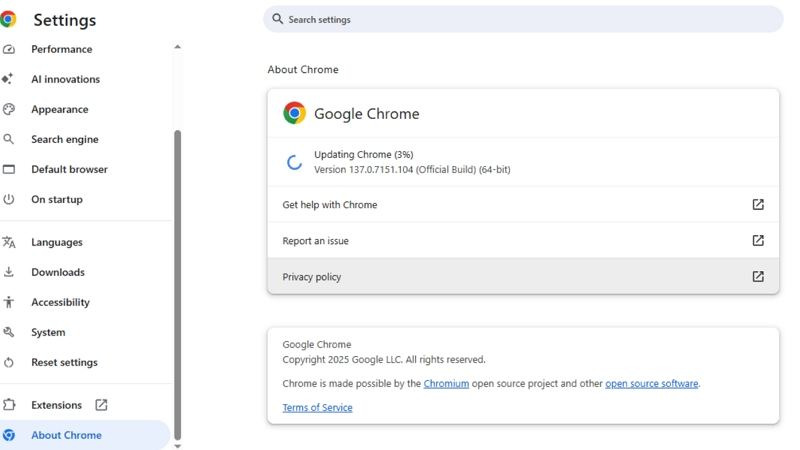Click Get help with Chrome row

click(523, 205)
